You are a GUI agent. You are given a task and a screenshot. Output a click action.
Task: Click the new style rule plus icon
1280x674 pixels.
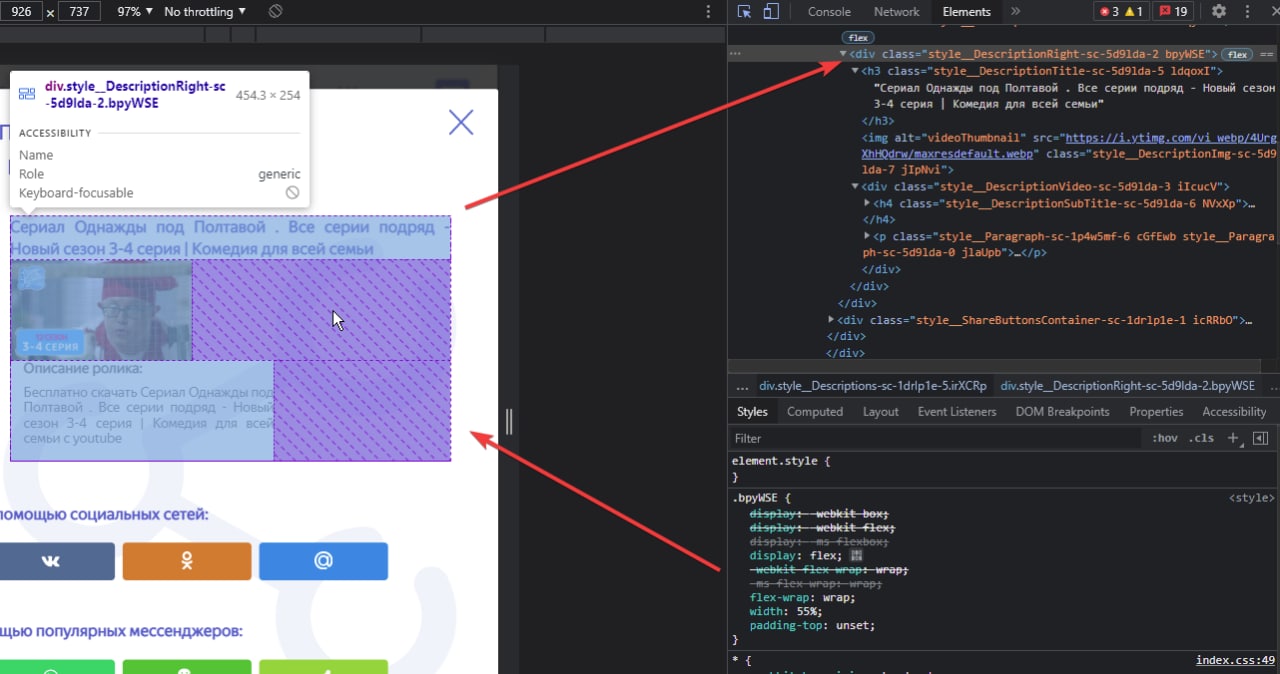[1234, 438]
